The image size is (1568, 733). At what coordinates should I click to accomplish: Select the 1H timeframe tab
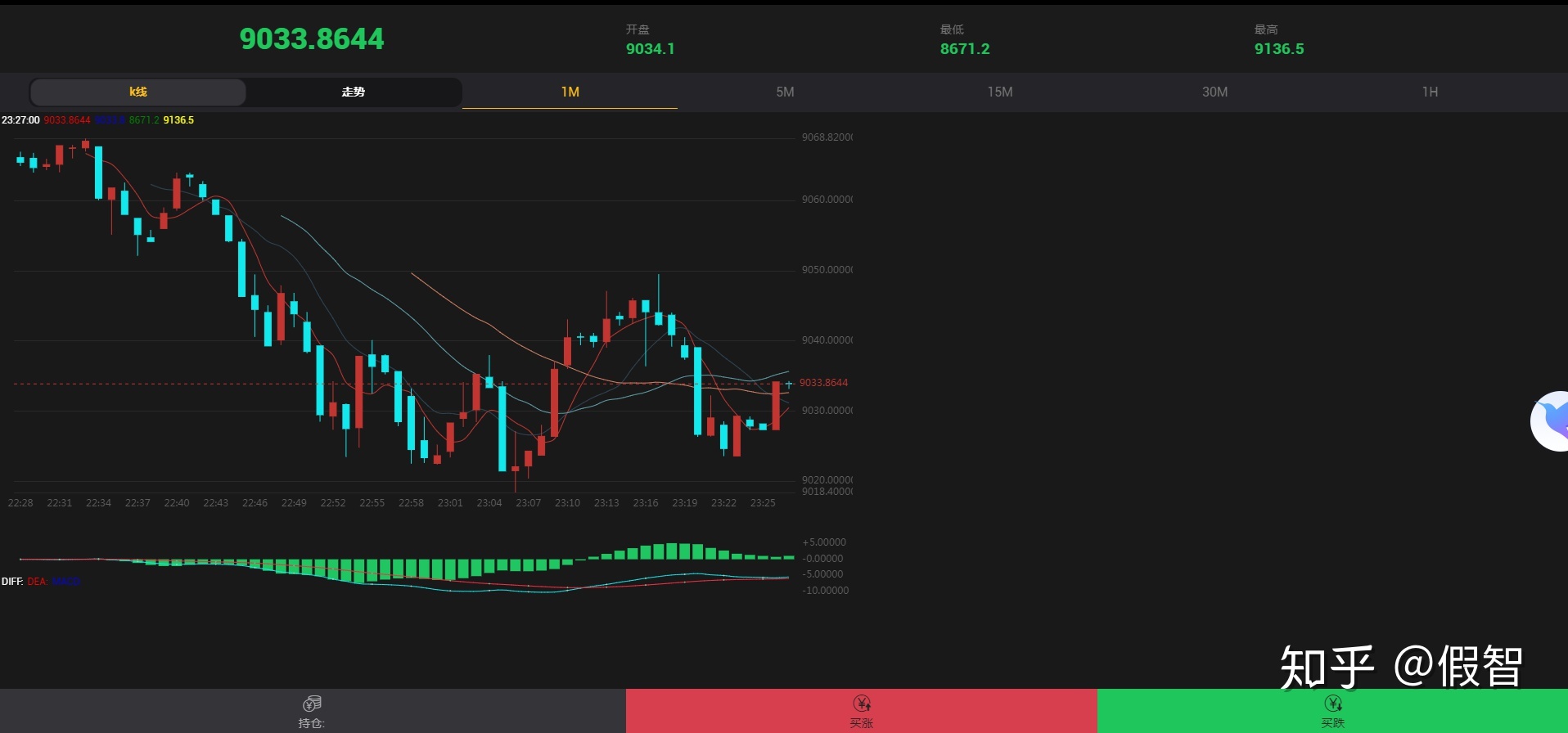click(x=1430, y=92)
